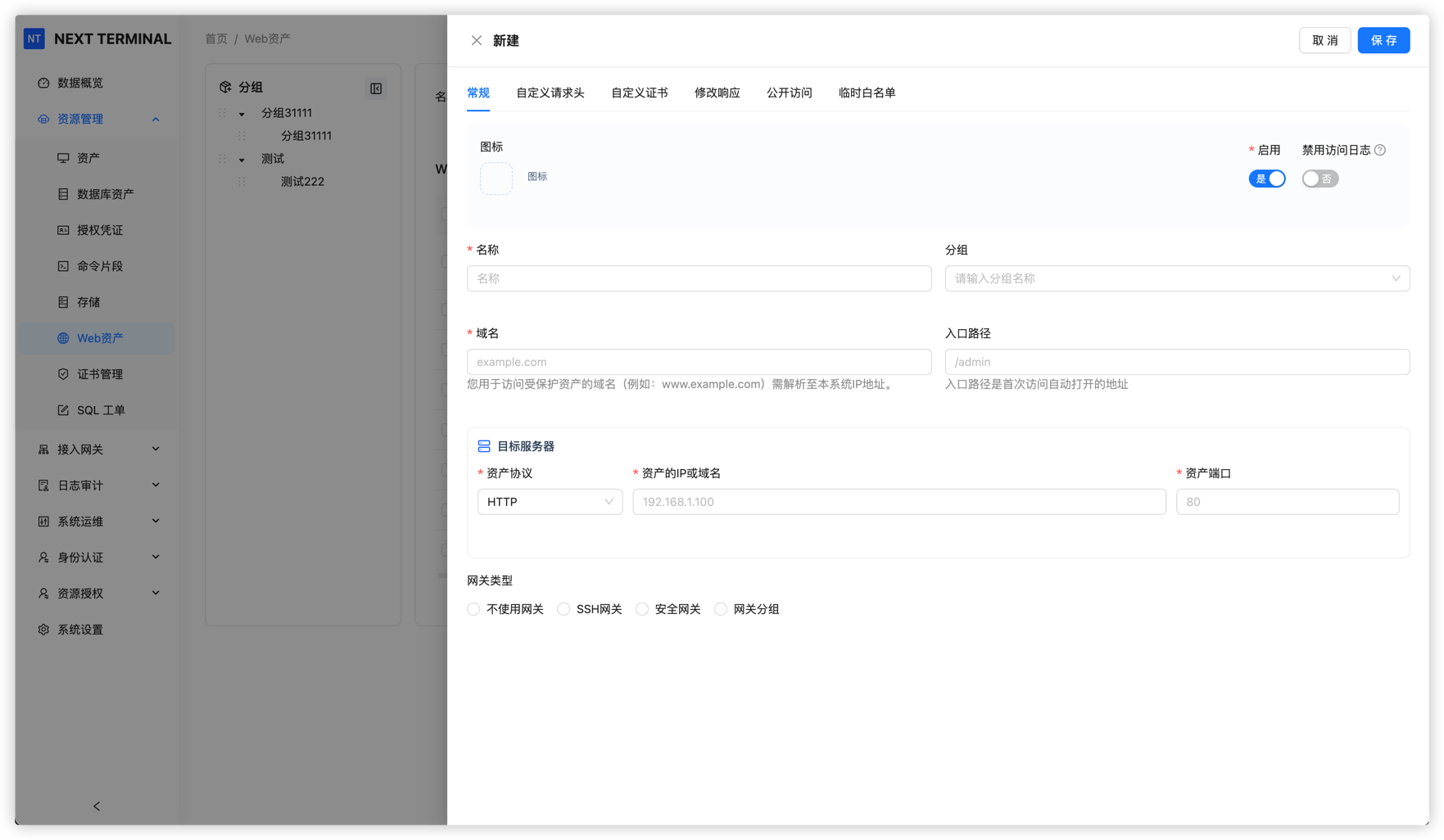The width and height of the screenshot is (1444, 840).
Task: Expand the 日志审计 sidebar menu
Action: tap(98, 485)
